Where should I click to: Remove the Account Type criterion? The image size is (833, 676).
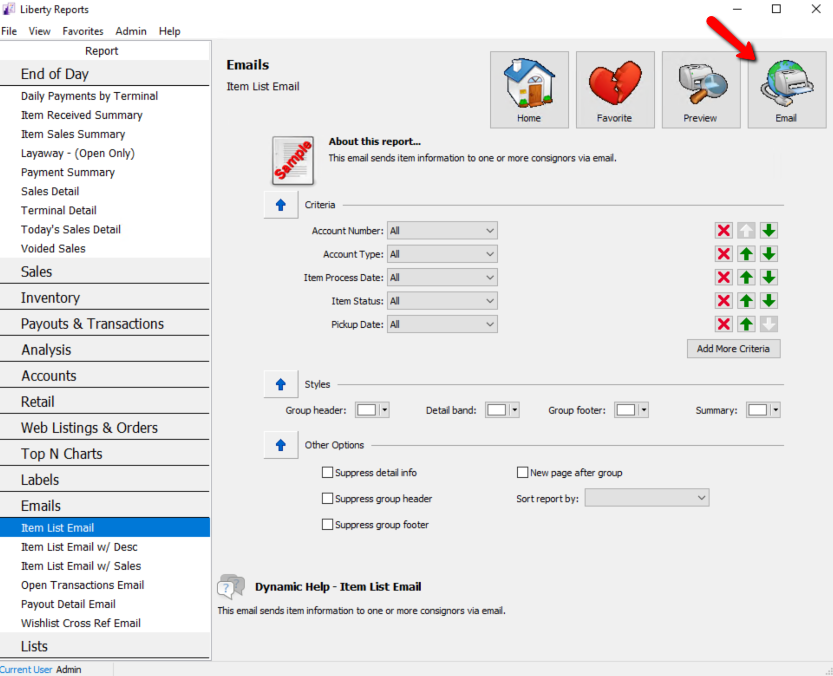click(x=724, y=254)
